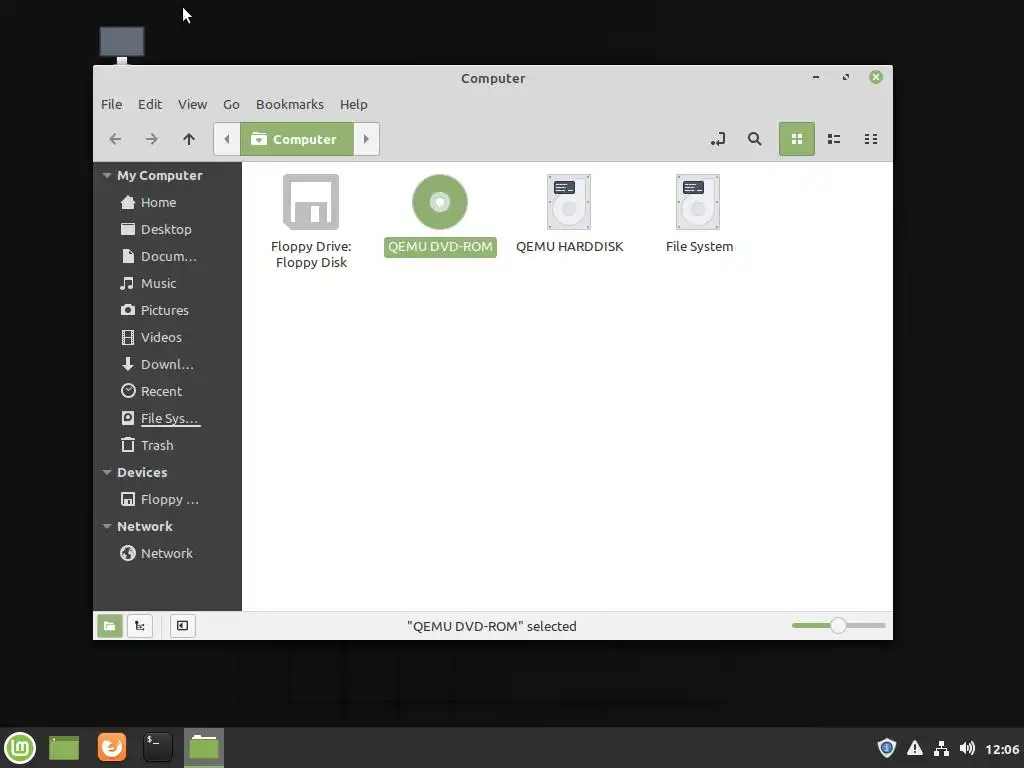Maximize the Computer window
This screenshot has width=1024, height=768.
(x=846, y=77)
